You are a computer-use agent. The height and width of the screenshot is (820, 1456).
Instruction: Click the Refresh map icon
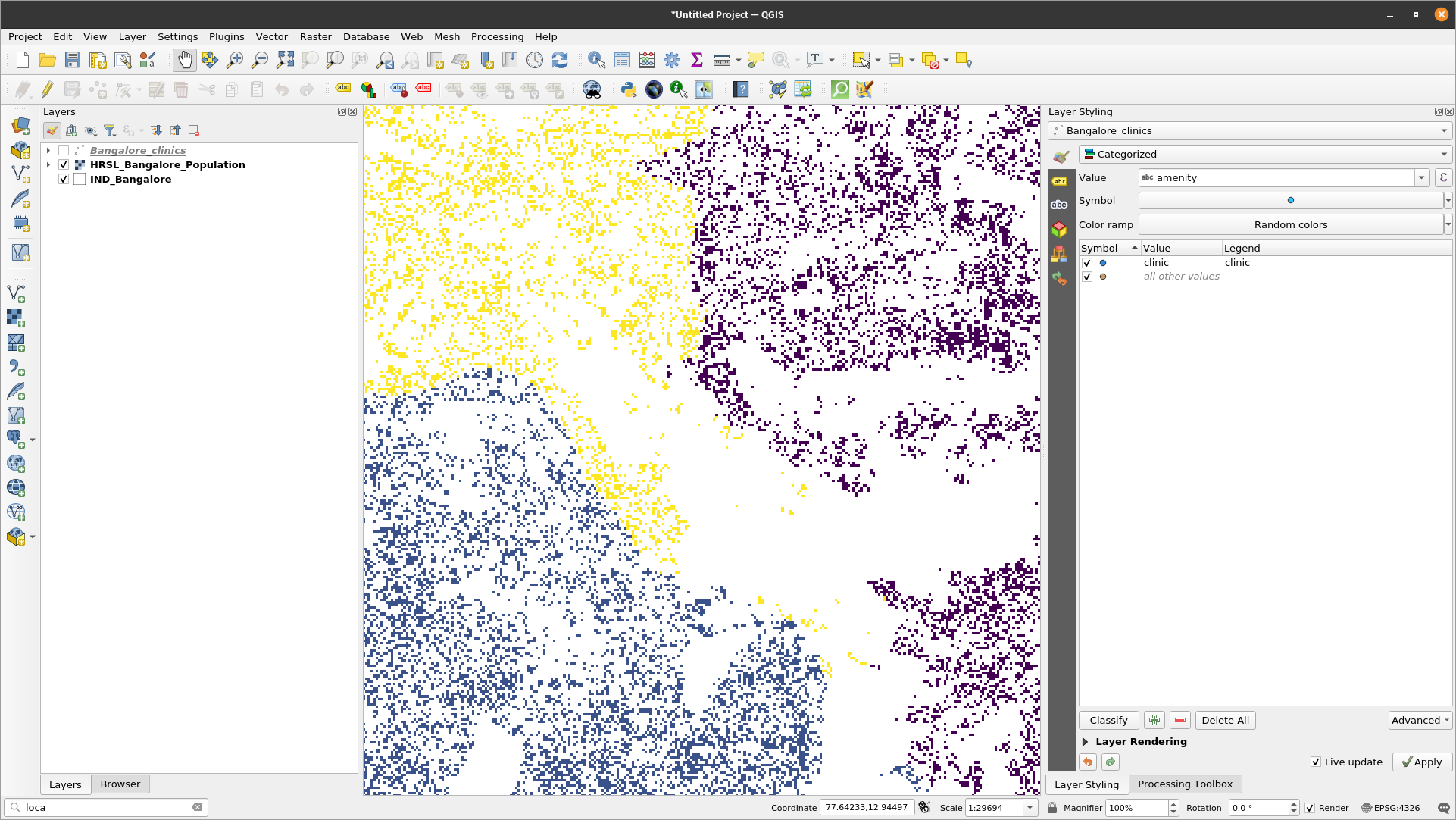(x=560, y=61)
